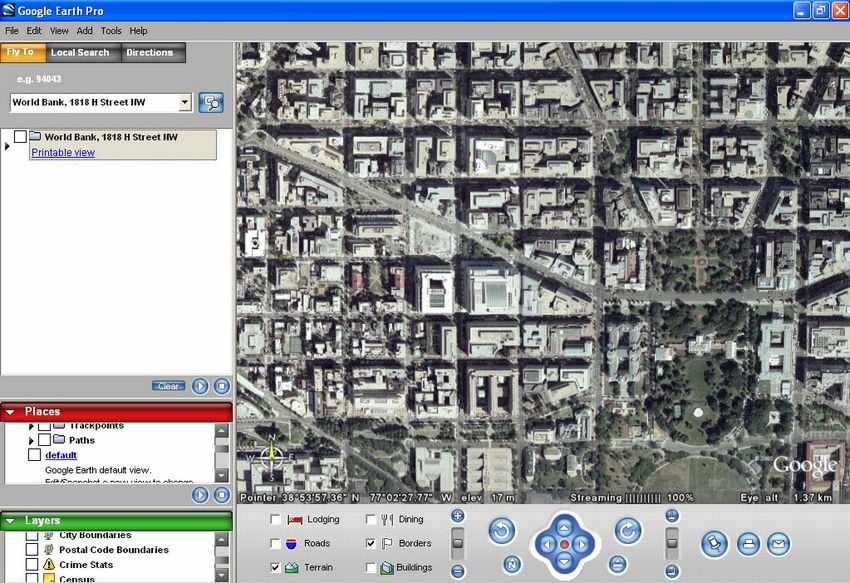This screenshot has height=583, width=850.
Task: Uncheck the Terrain checkbox
Action: pyautogui.click(x=275, y=567)
